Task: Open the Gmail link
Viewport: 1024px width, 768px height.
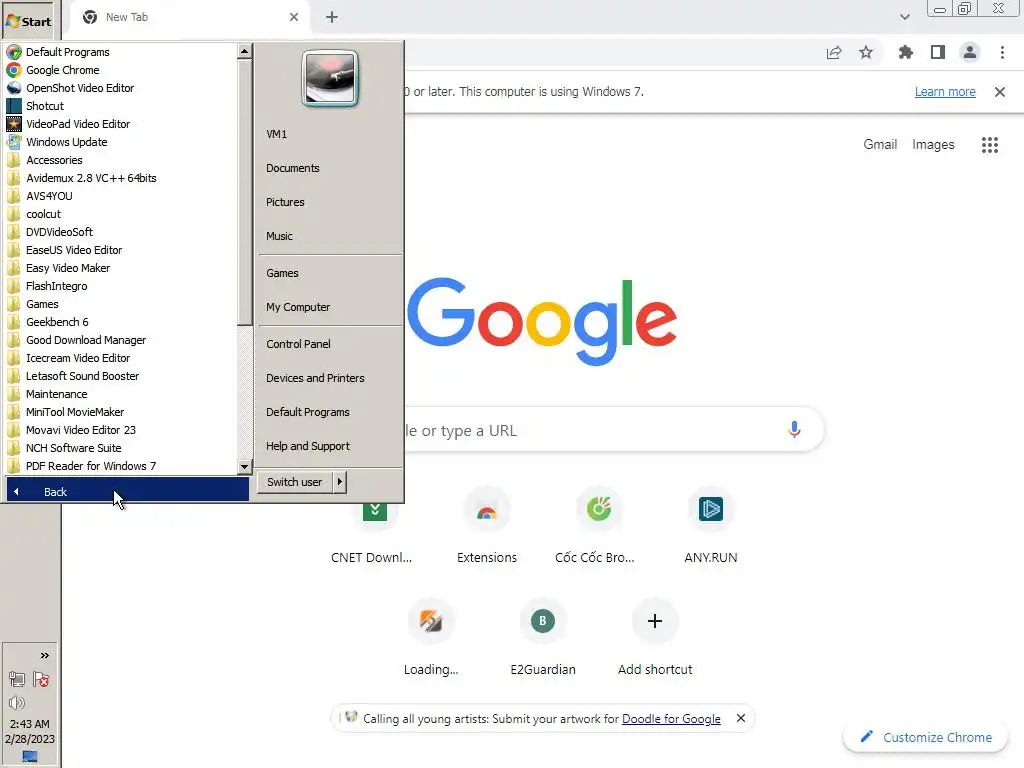Action: [880, 144]
